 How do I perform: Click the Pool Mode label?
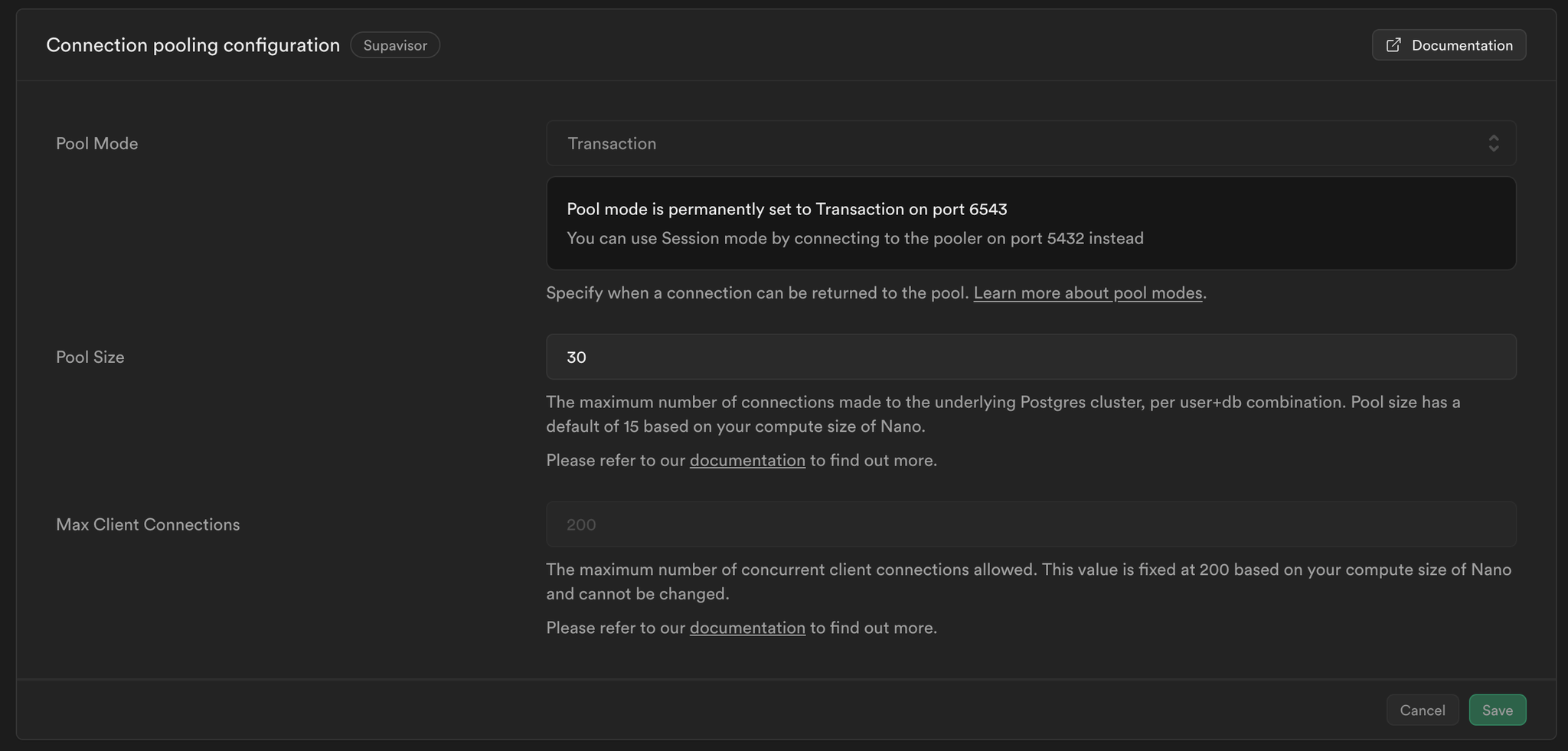[97, 143]
